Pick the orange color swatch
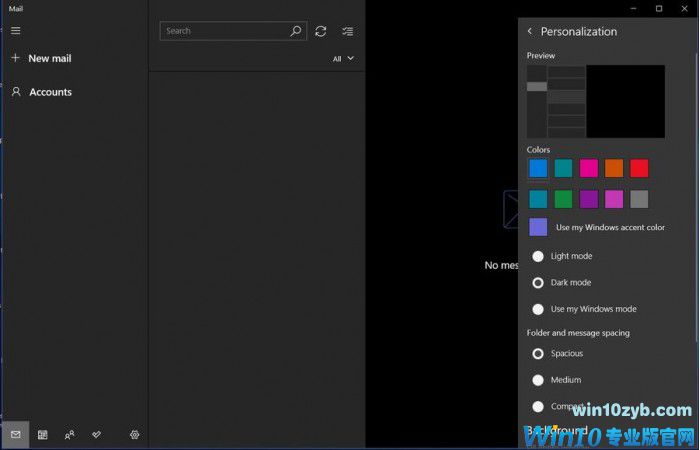 [x=614, y=168]
